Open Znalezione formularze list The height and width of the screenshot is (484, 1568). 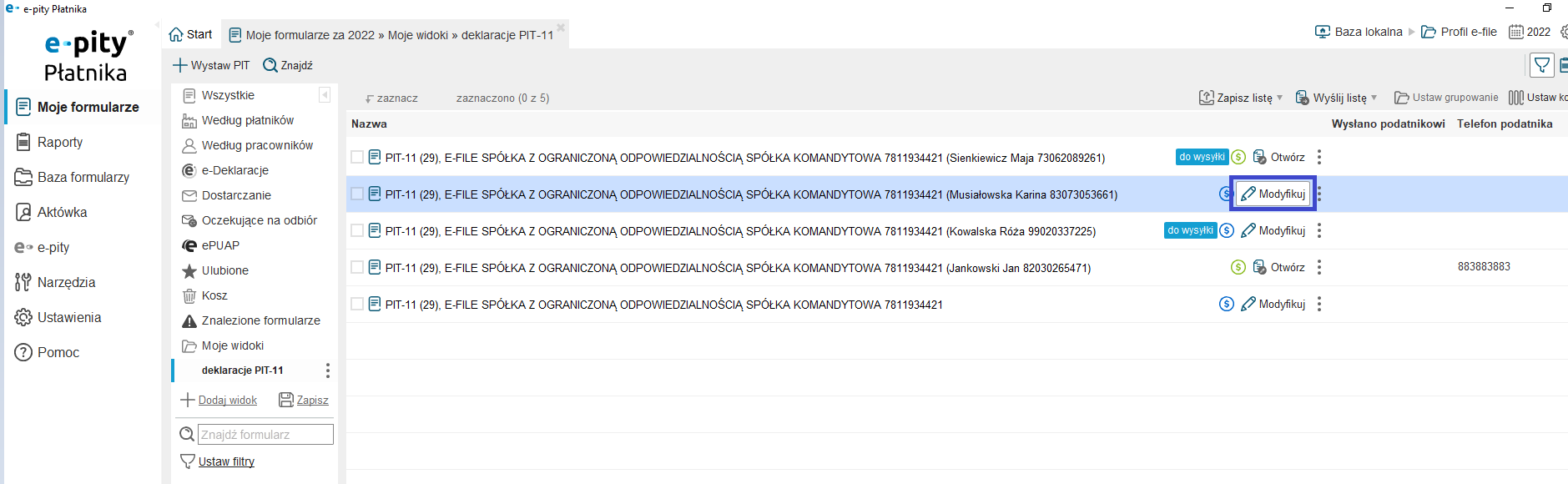click(251, 320)
